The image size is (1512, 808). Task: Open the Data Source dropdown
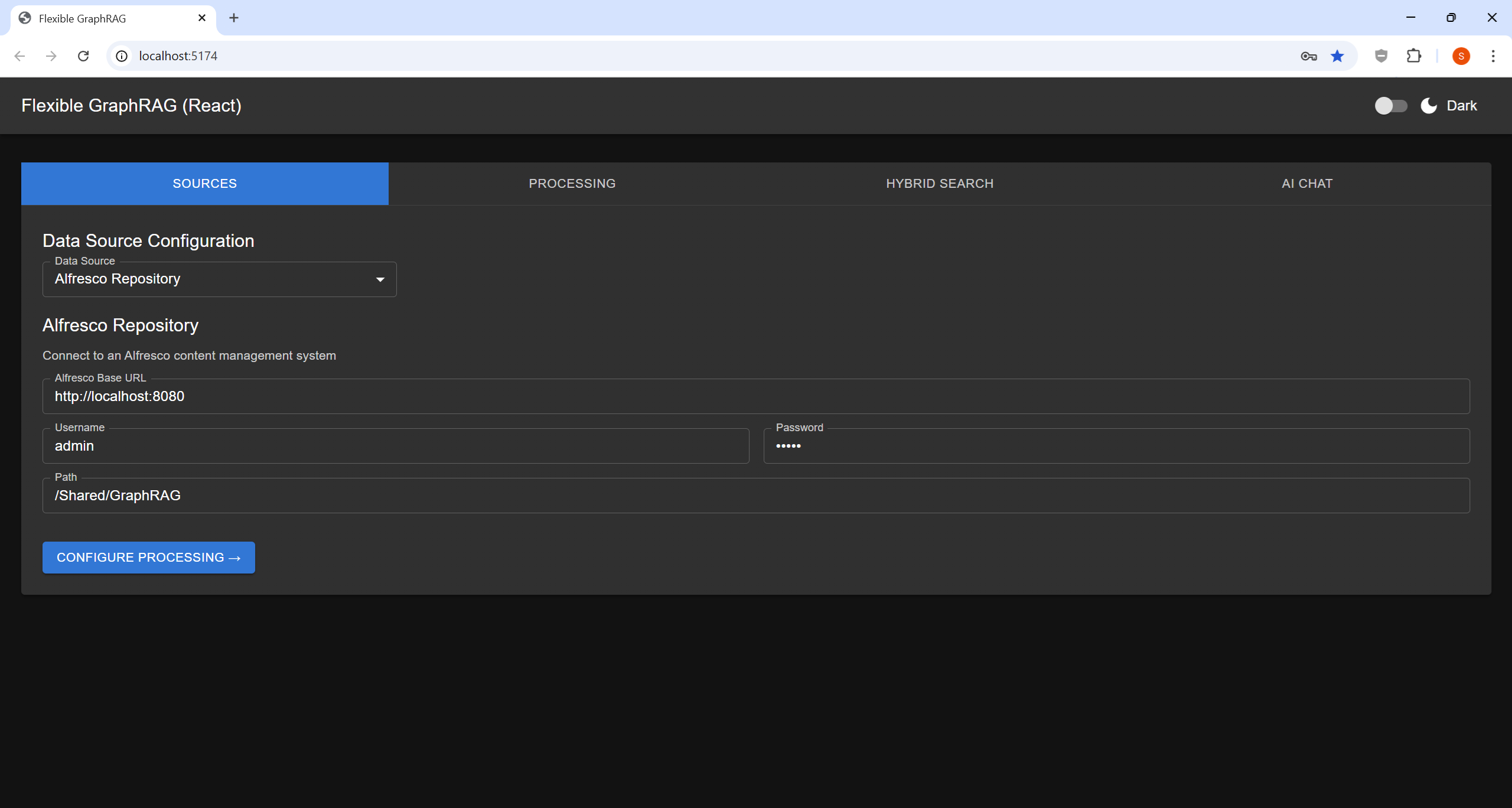click(x=219, y=279)
